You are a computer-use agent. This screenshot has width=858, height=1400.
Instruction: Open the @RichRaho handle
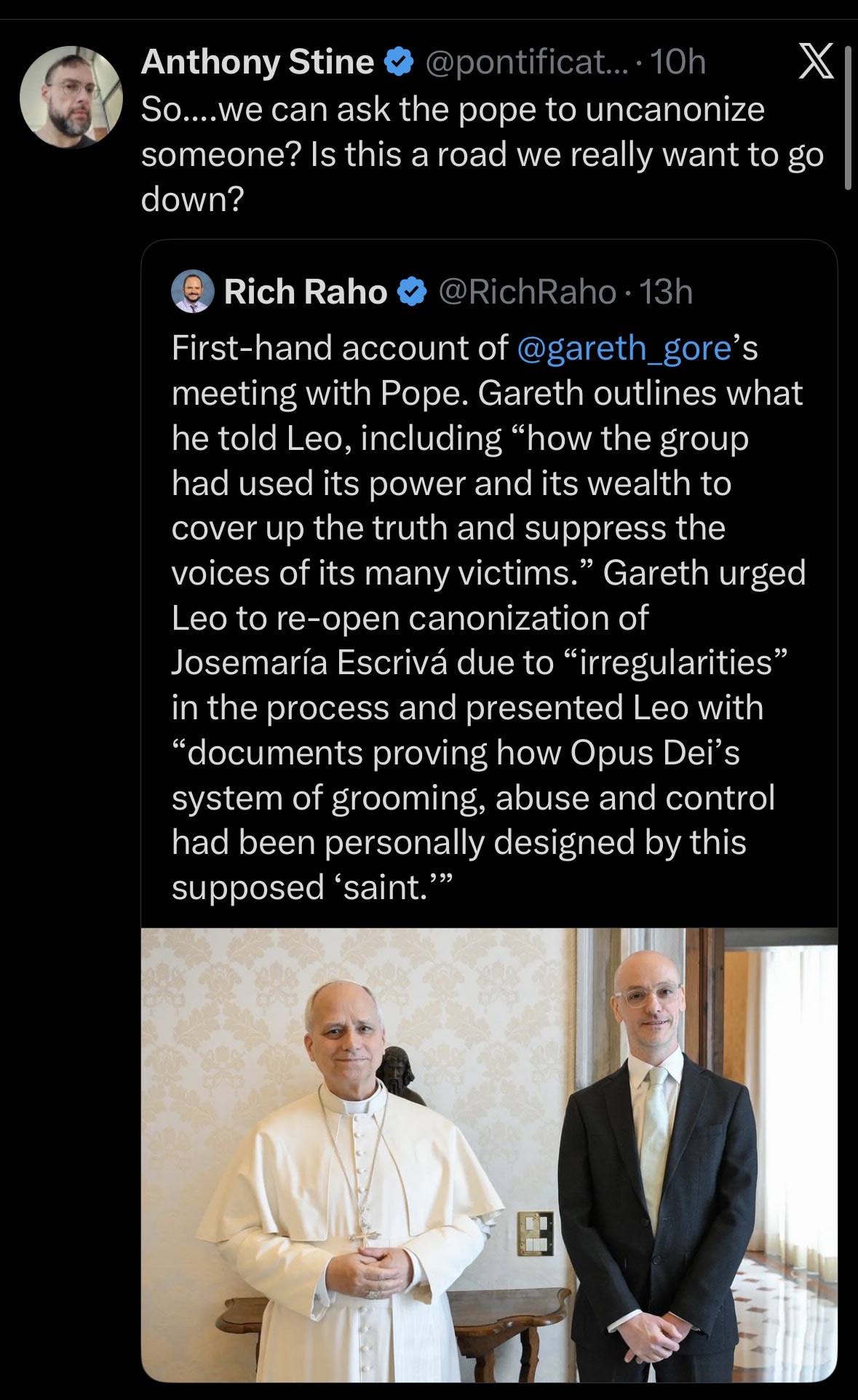[528, 292]
